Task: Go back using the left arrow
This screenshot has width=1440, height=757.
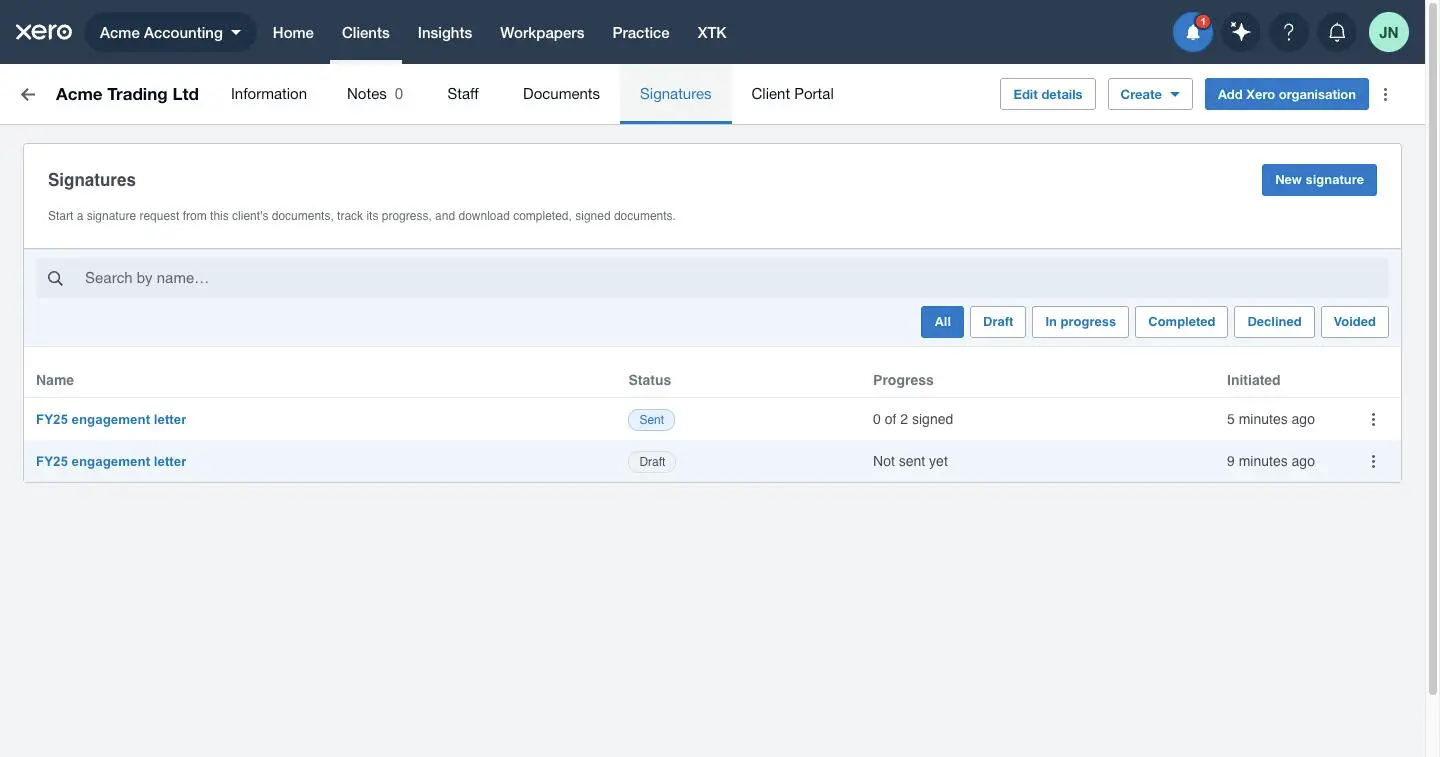Action: point(28,94)
